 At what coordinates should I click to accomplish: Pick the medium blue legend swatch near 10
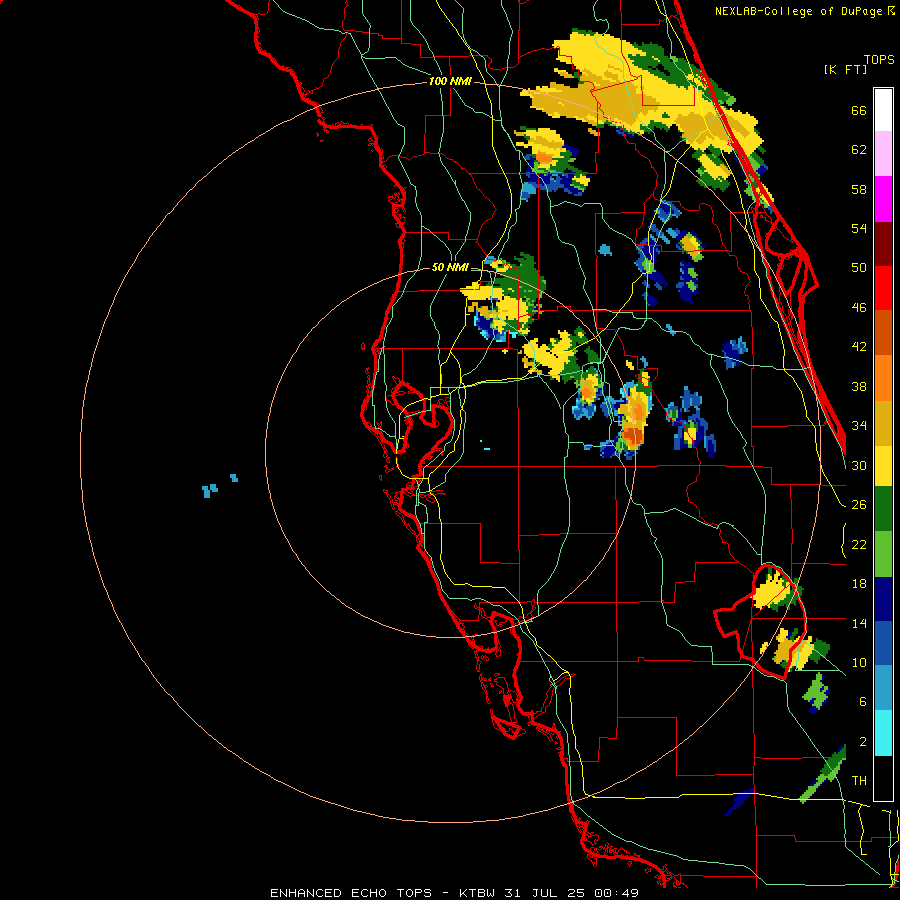[883, 644]
